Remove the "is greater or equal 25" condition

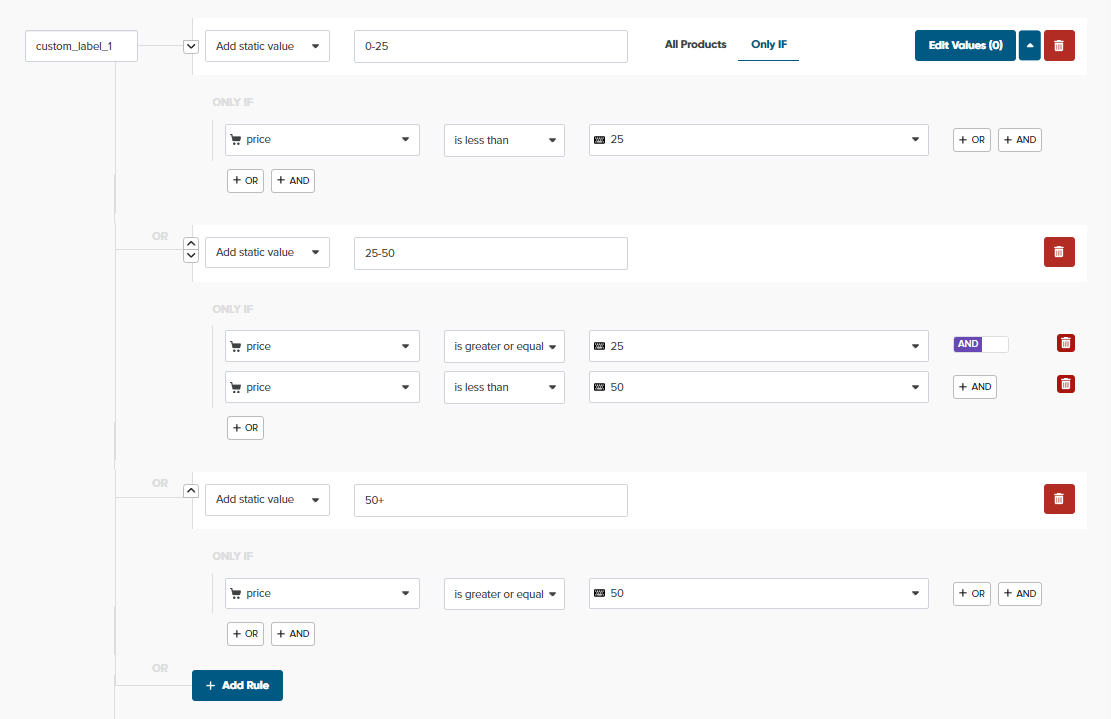click(1065, 343)
